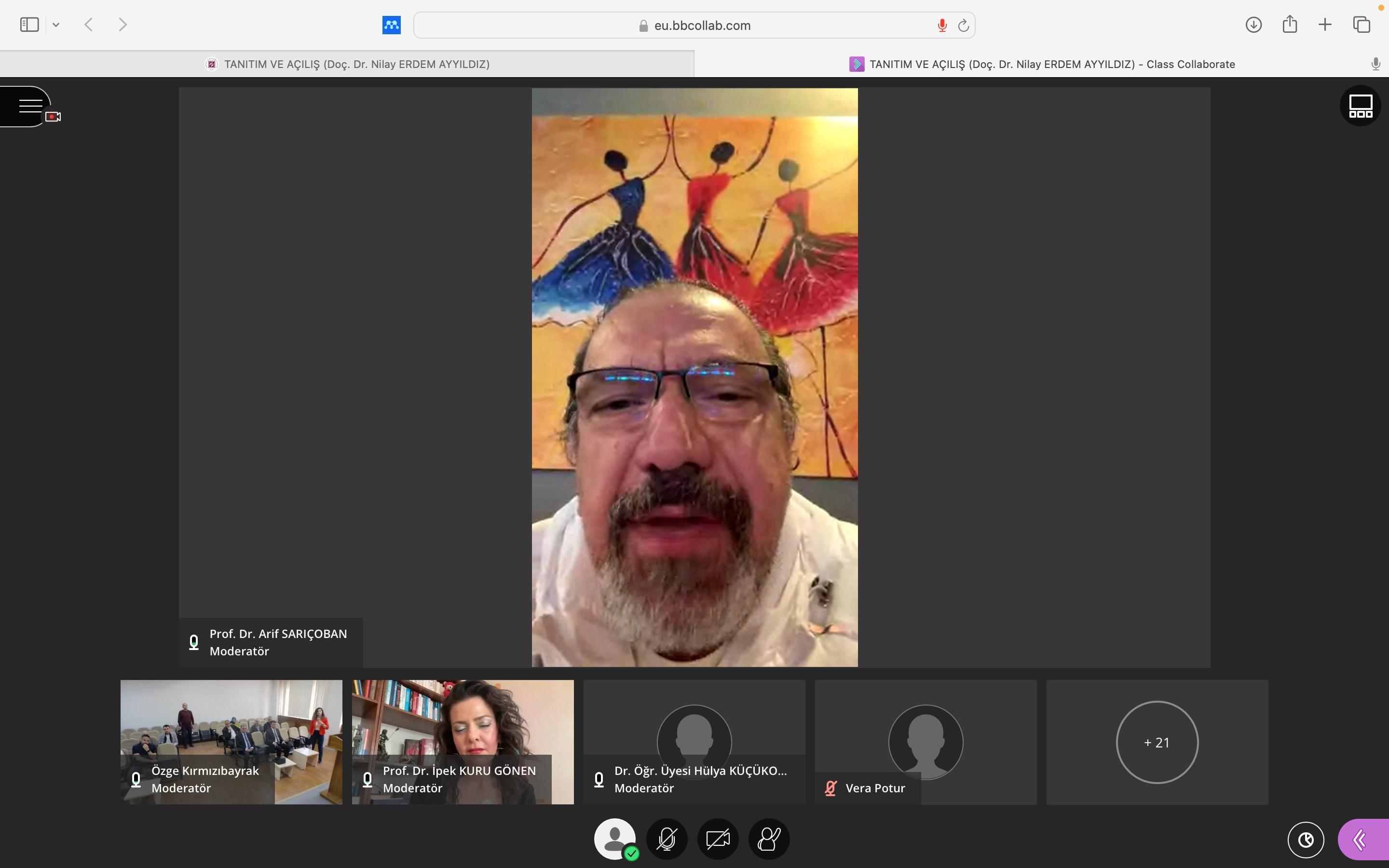
Task: Click the main speaker video feed
Action: (x=694, y=377)
